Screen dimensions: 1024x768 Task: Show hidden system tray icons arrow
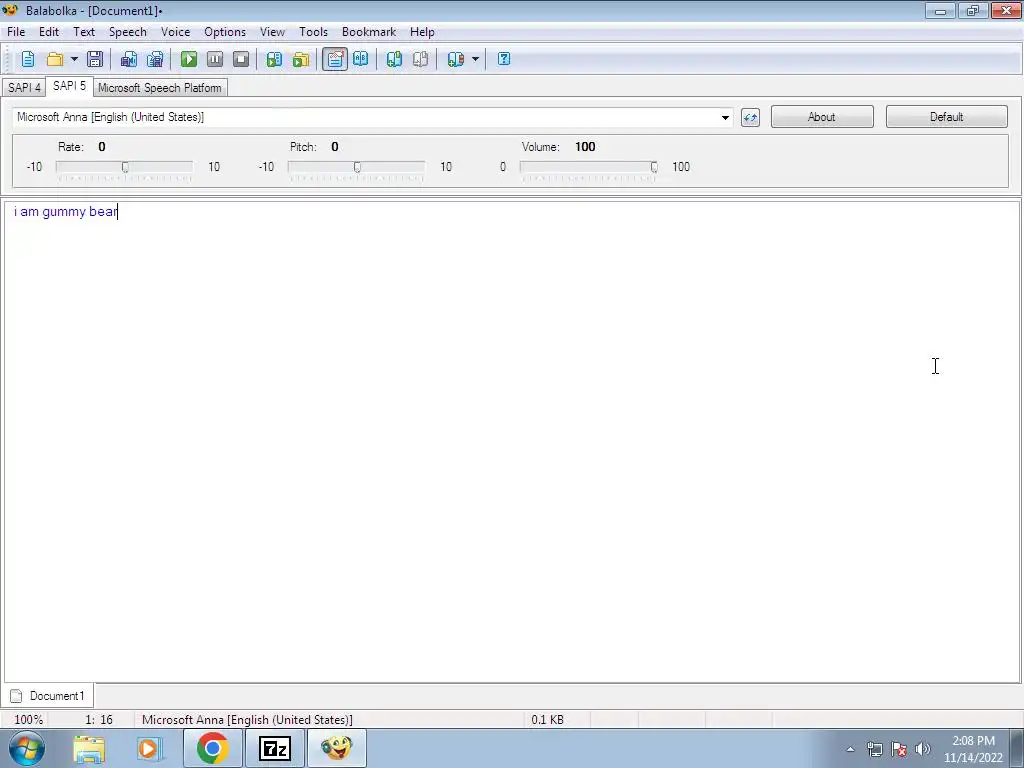pyautogui.click(x=850, y=749)
